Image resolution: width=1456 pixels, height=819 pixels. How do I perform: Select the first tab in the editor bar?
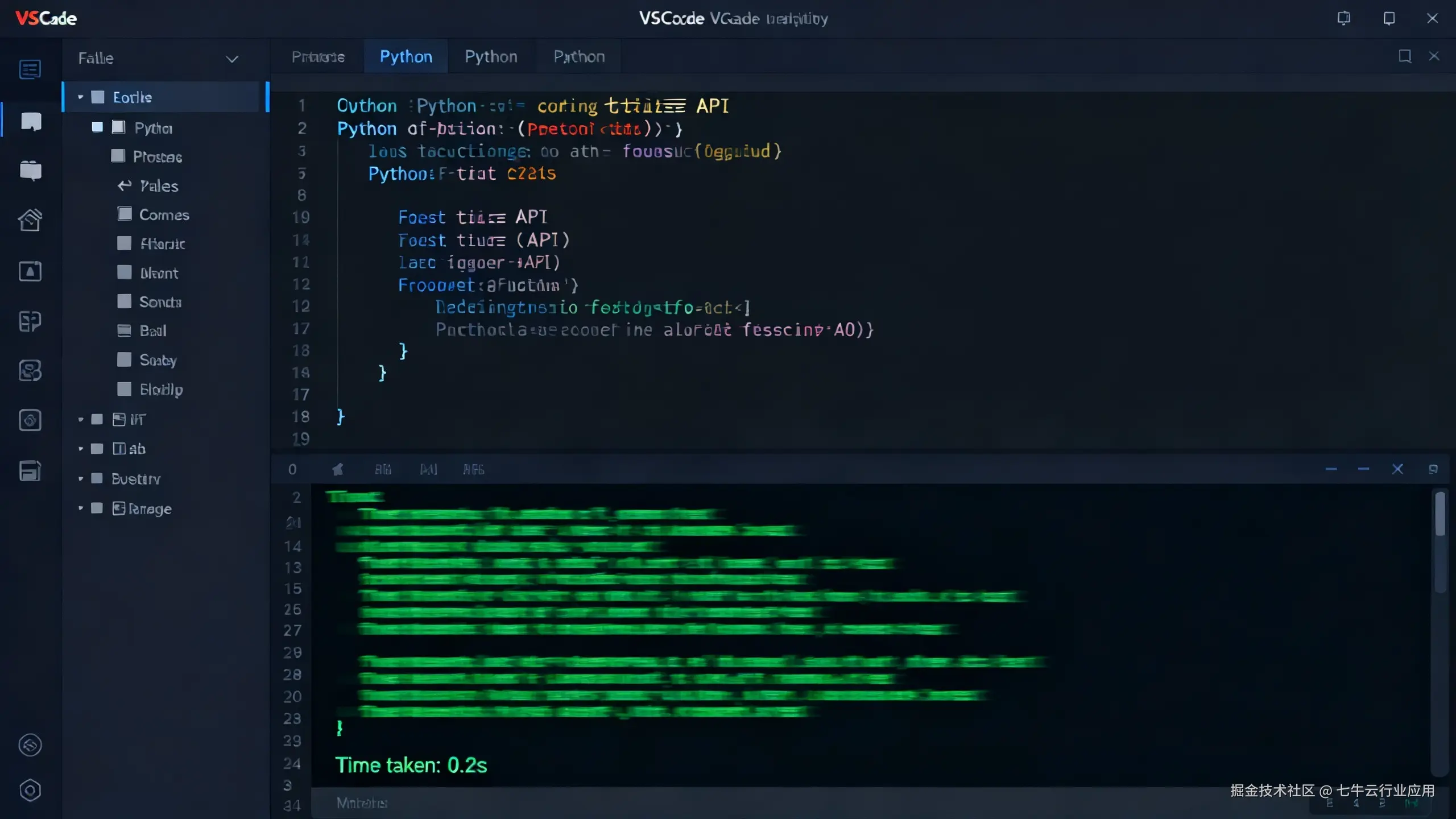[317, 56]
